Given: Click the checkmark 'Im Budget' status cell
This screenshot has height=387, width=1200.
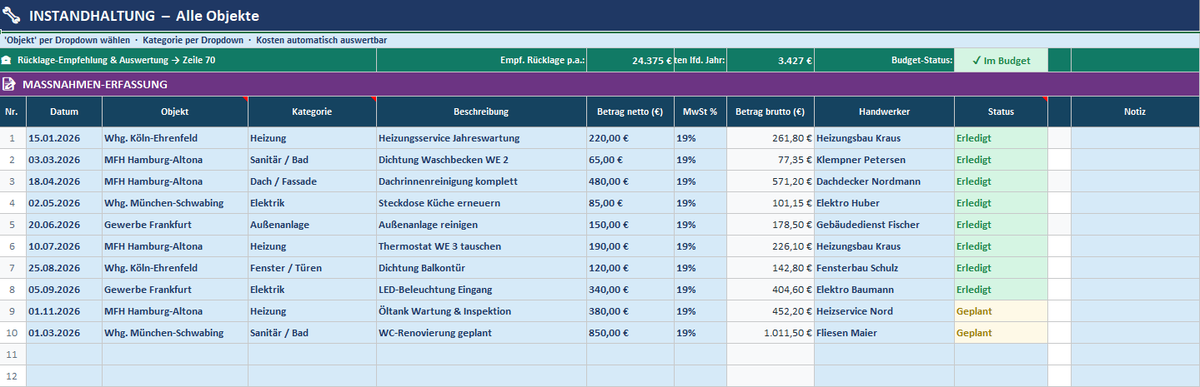Looking at the screenshot, I should pyautogui.click(x=1001, y=60).
